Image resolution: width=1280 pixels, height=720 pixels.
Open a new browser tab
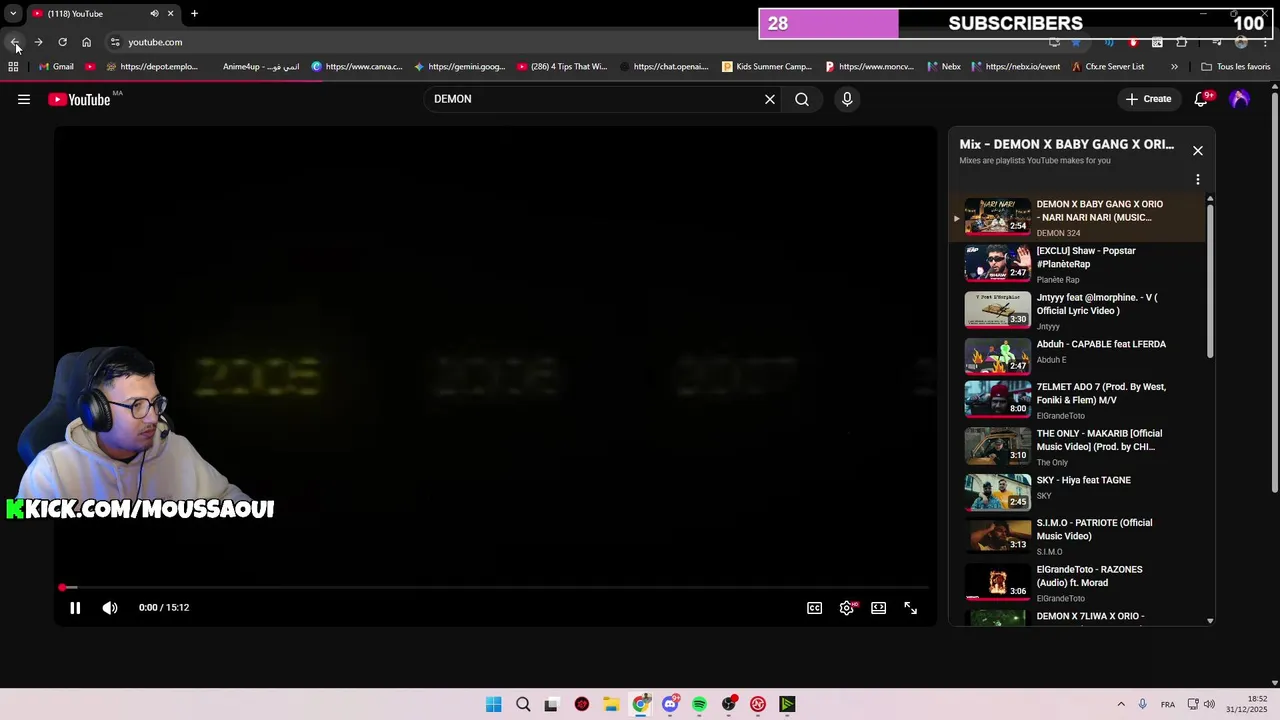pyautogui.click(x=194, y=14)
